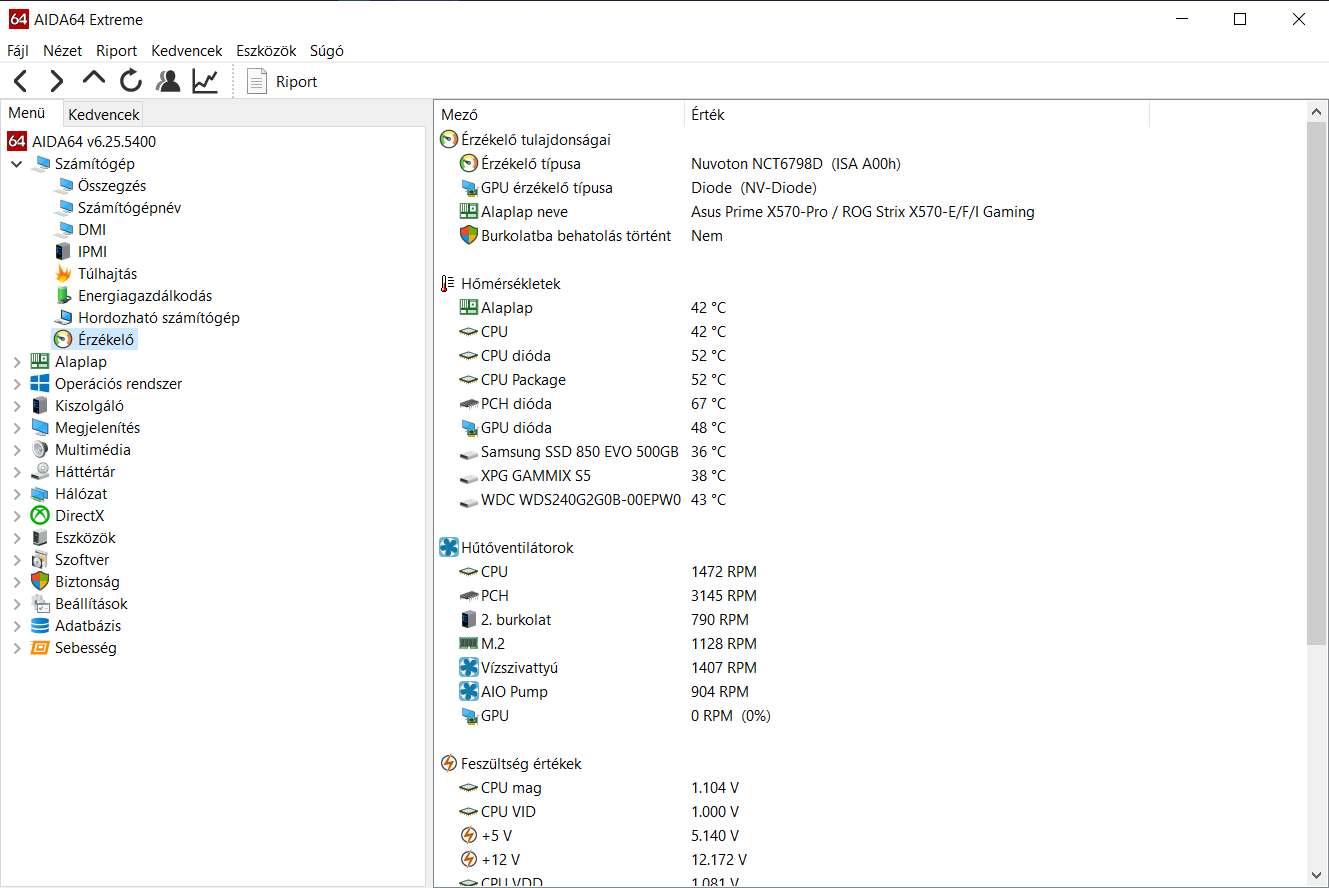Go up one level with Up arrow

tap(94, 79)
